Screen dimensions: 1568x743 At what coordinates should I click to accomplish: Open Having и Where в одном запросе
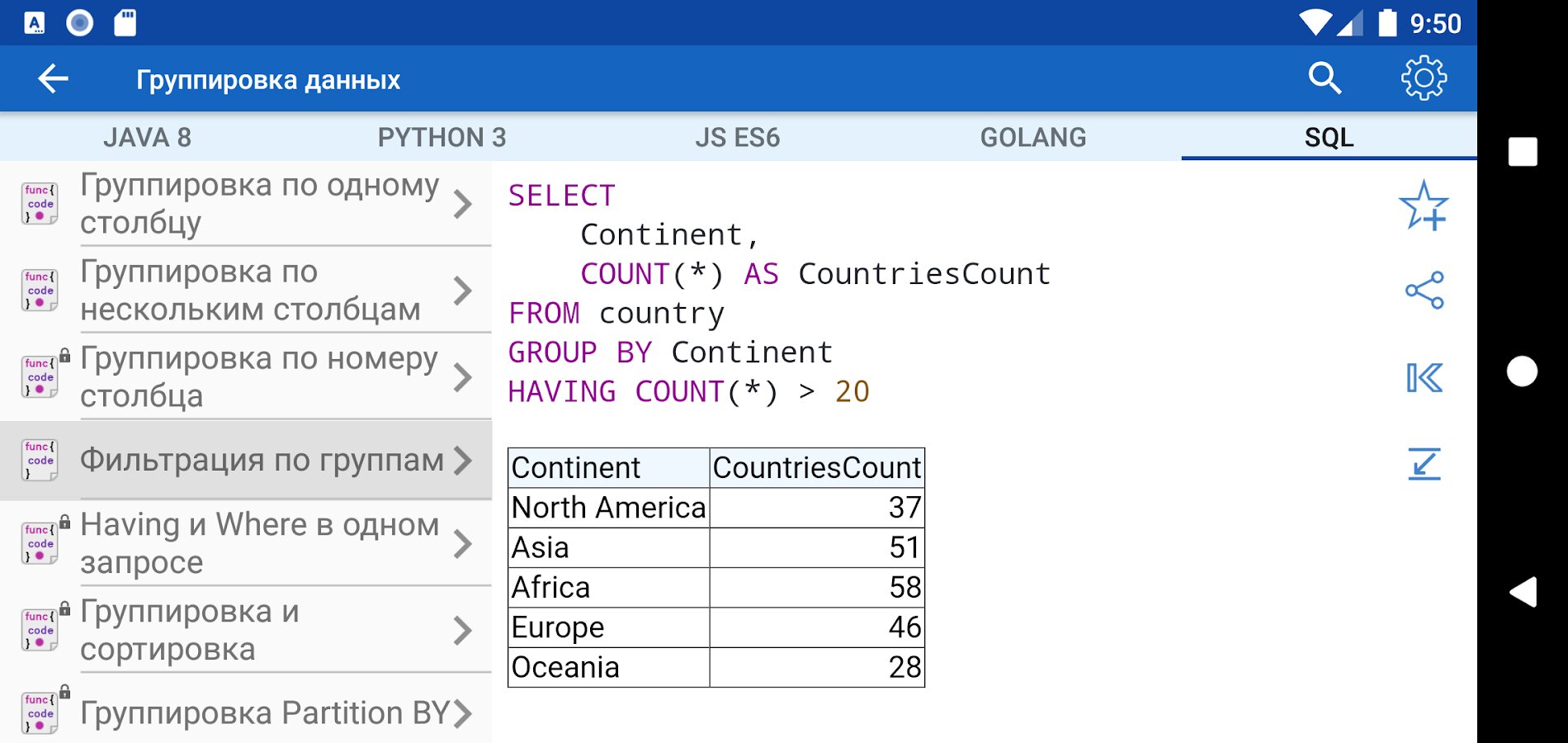point(246,543)
